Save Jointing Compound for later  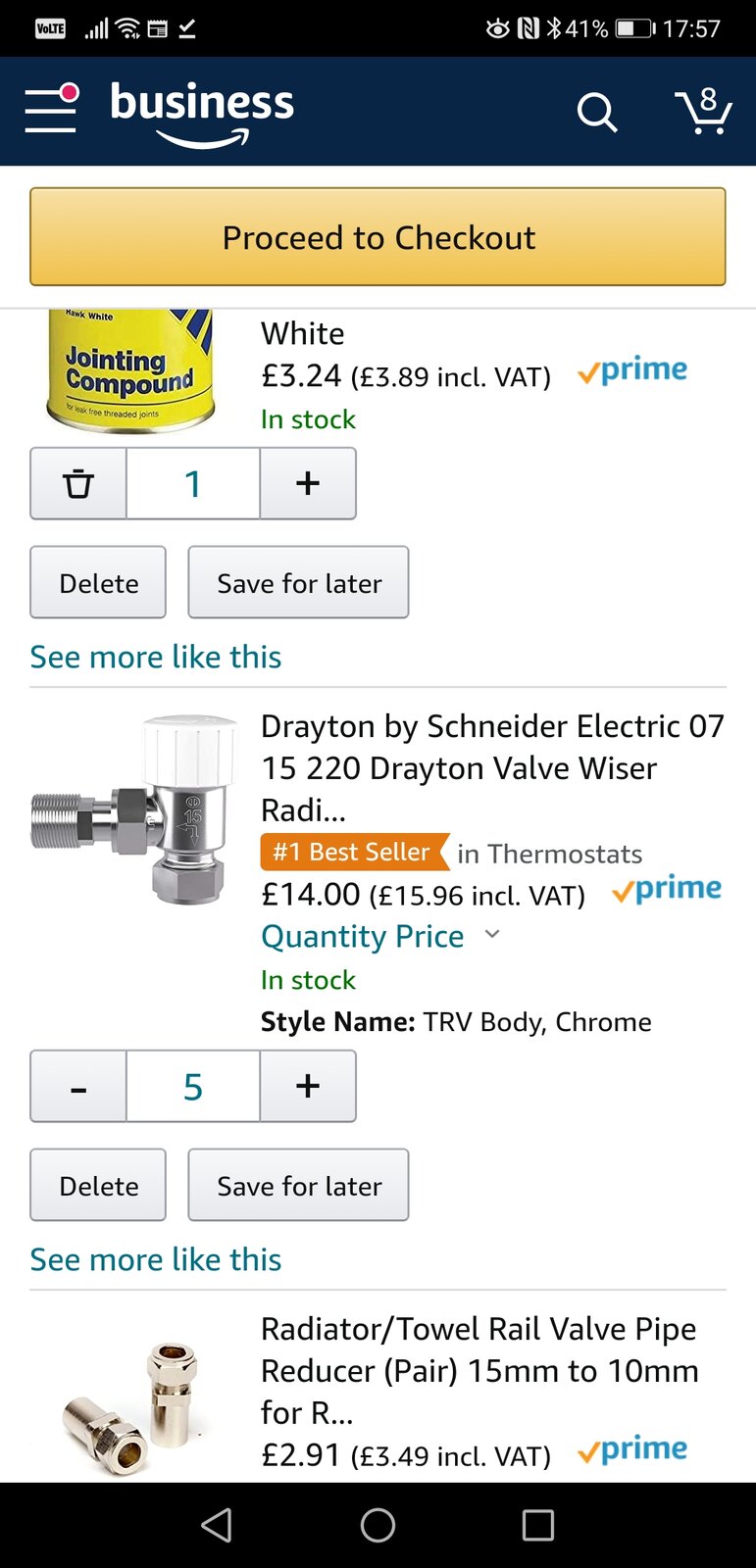[x=298, y=583]
